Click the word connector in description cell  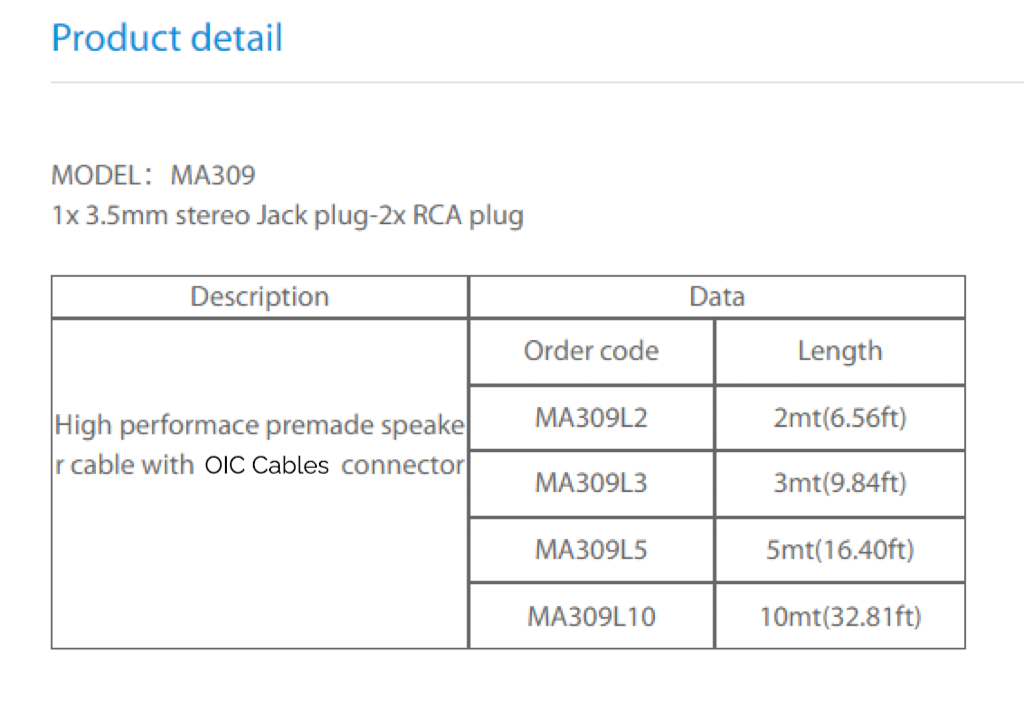(402, 466)
